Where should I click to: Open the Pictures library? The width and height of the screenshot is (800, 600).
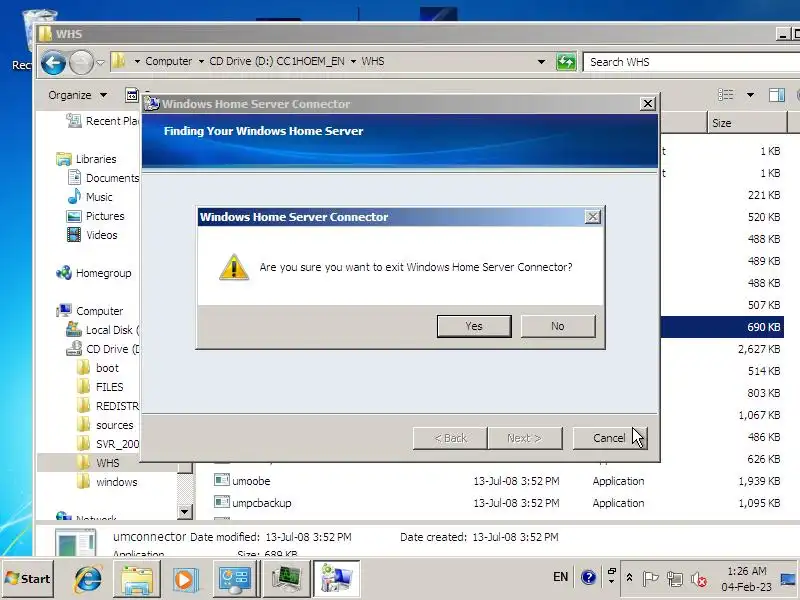pos(95,216)
